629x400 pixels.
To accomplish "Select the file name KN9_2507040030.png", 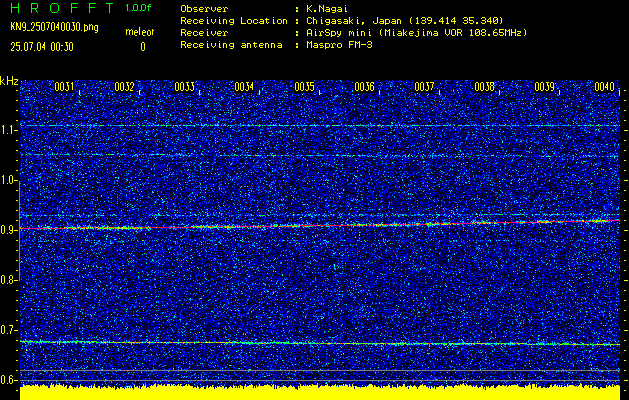I will (x=54, y=27).
